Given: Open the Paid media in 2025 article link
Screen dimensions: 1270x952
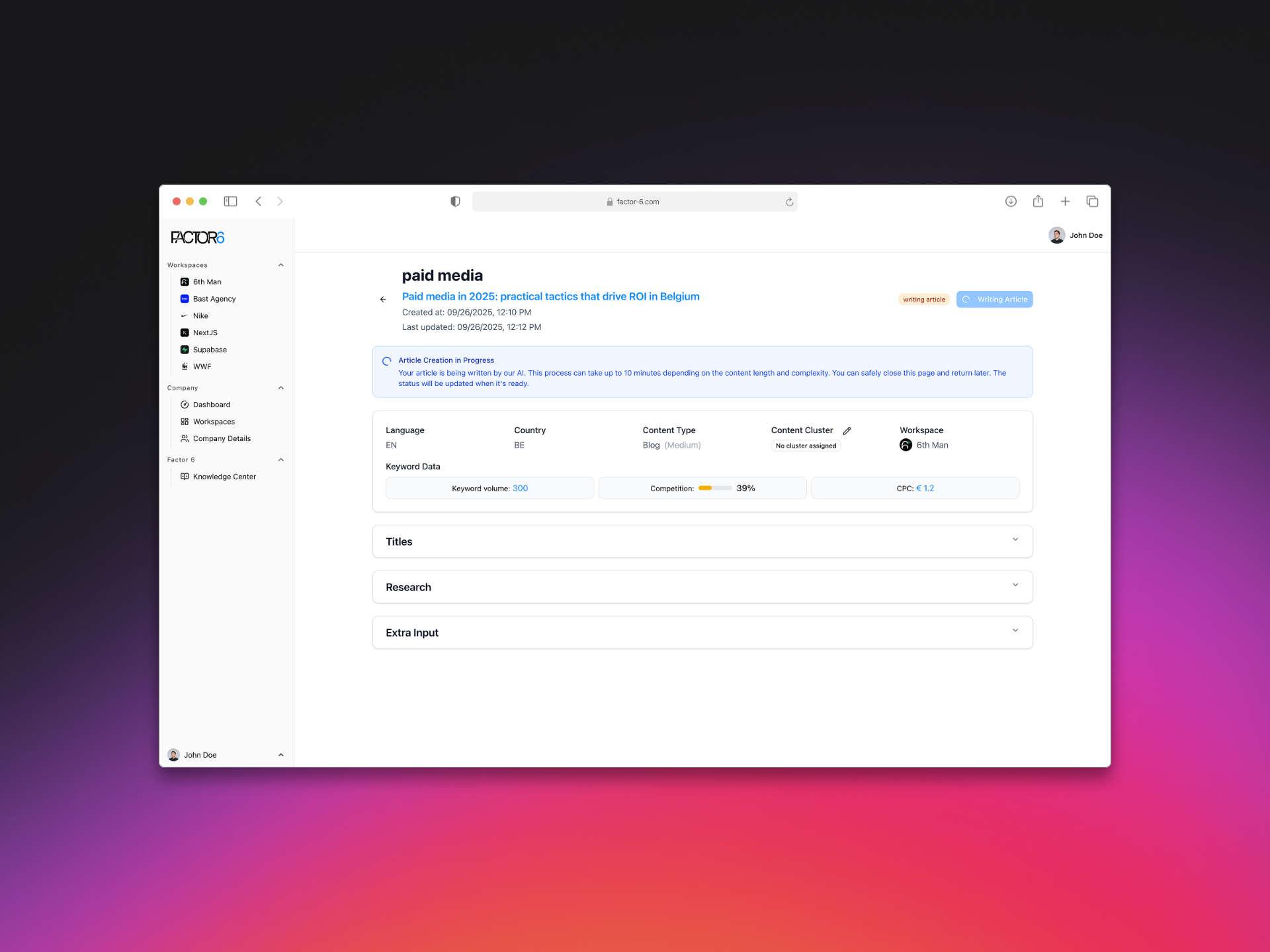Looking at the screenshot, I should [550, 297].
